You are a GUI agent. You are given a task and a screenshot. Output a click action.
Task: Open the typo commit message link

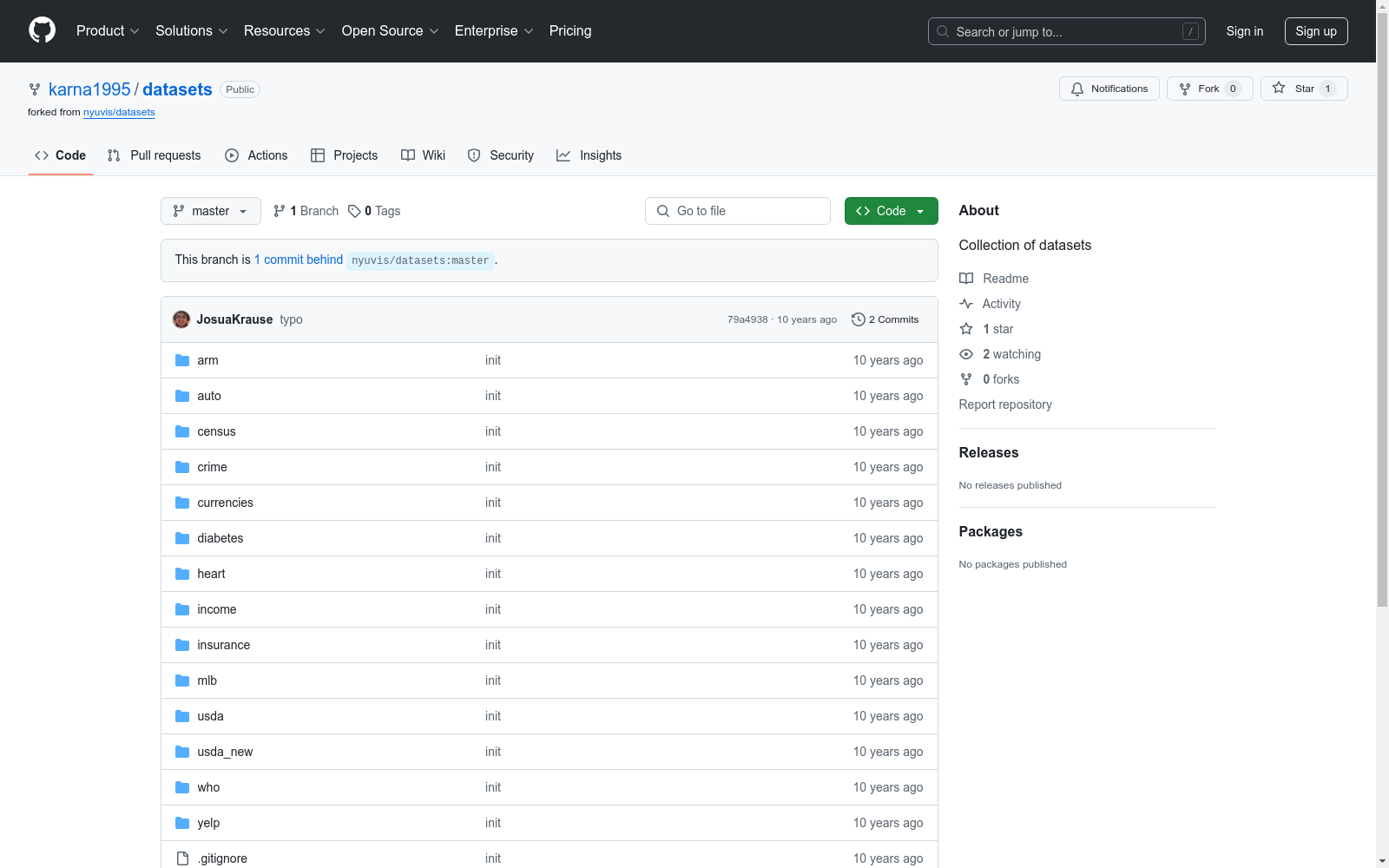tap(292, 319)
